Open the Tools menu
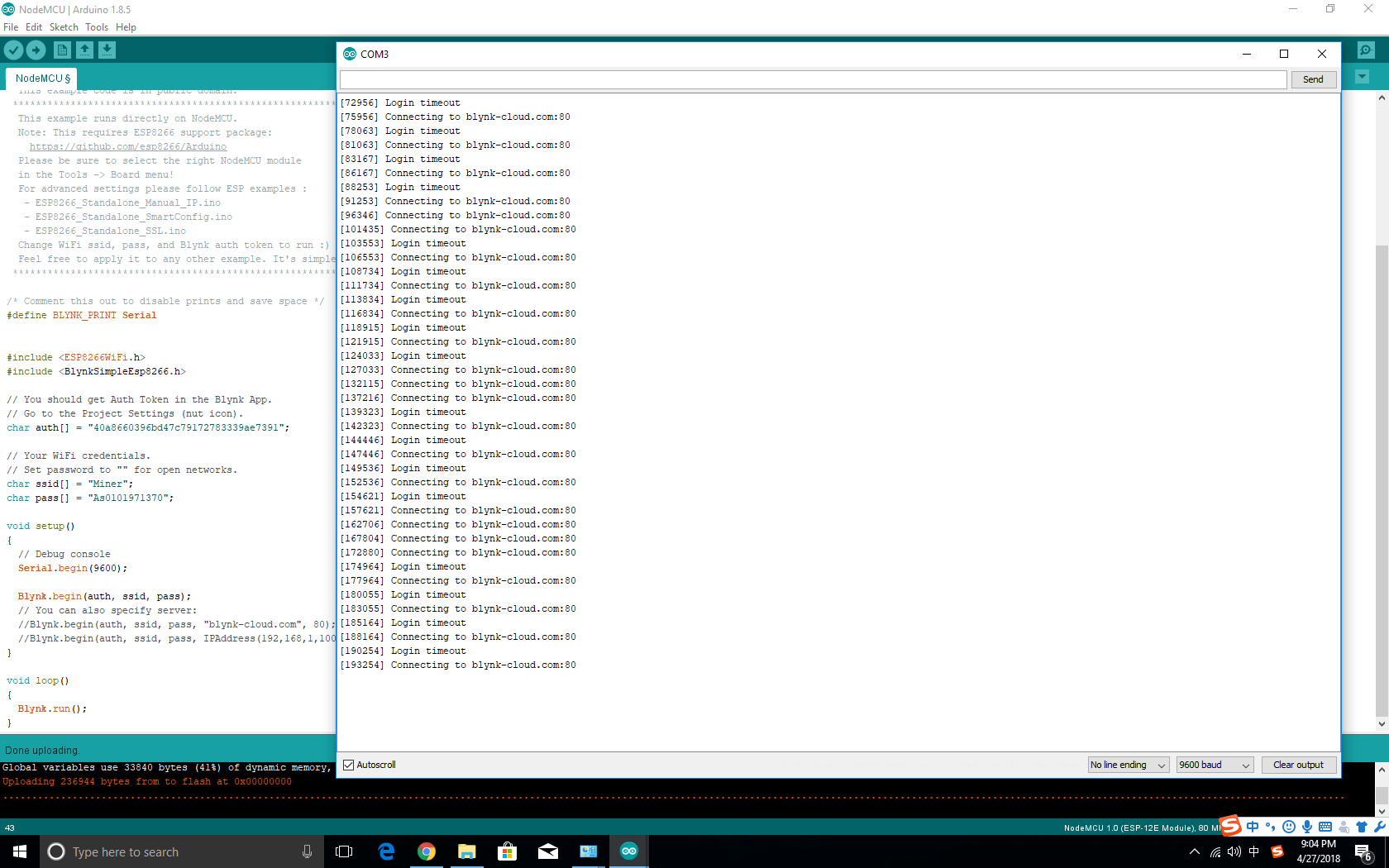Screen dimensions: 1389x868 click(x=97, y=27)
